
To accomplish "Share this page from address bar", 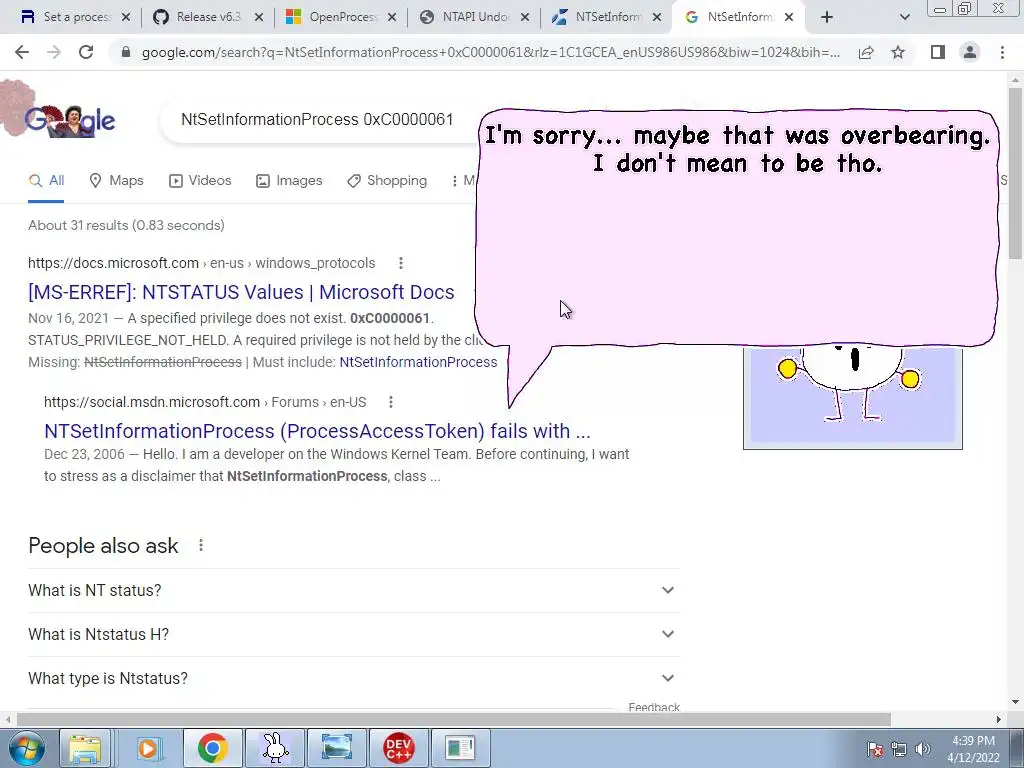I will click(866, 52).
